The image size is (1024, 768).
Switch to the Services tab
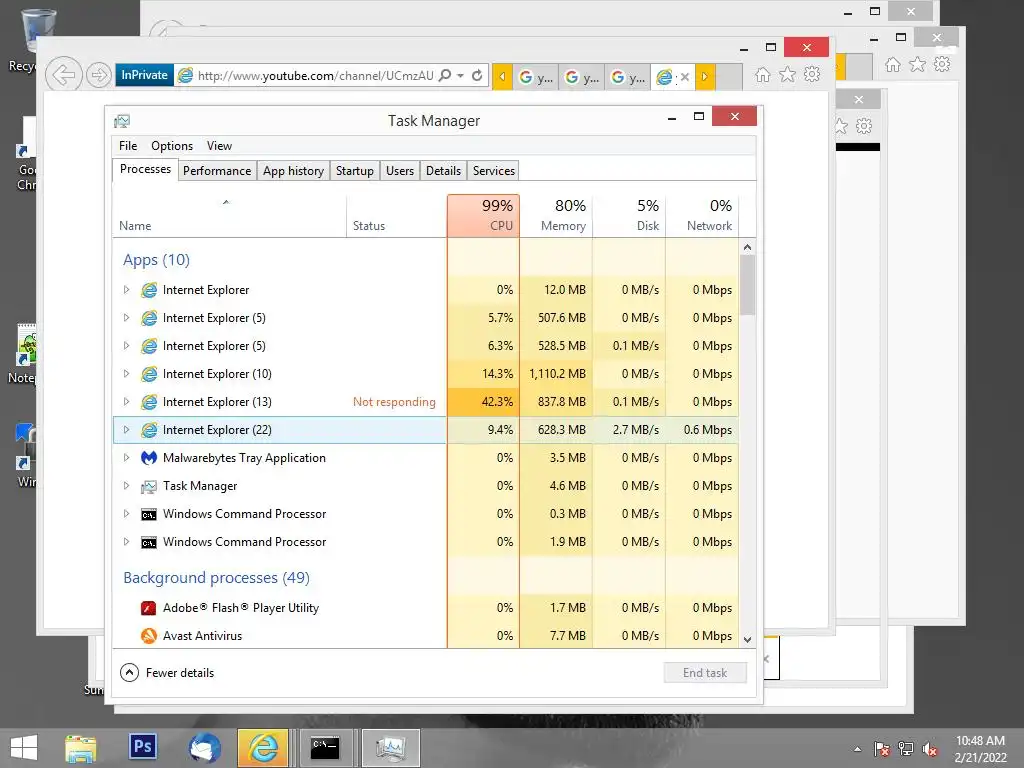pos(494,170)
